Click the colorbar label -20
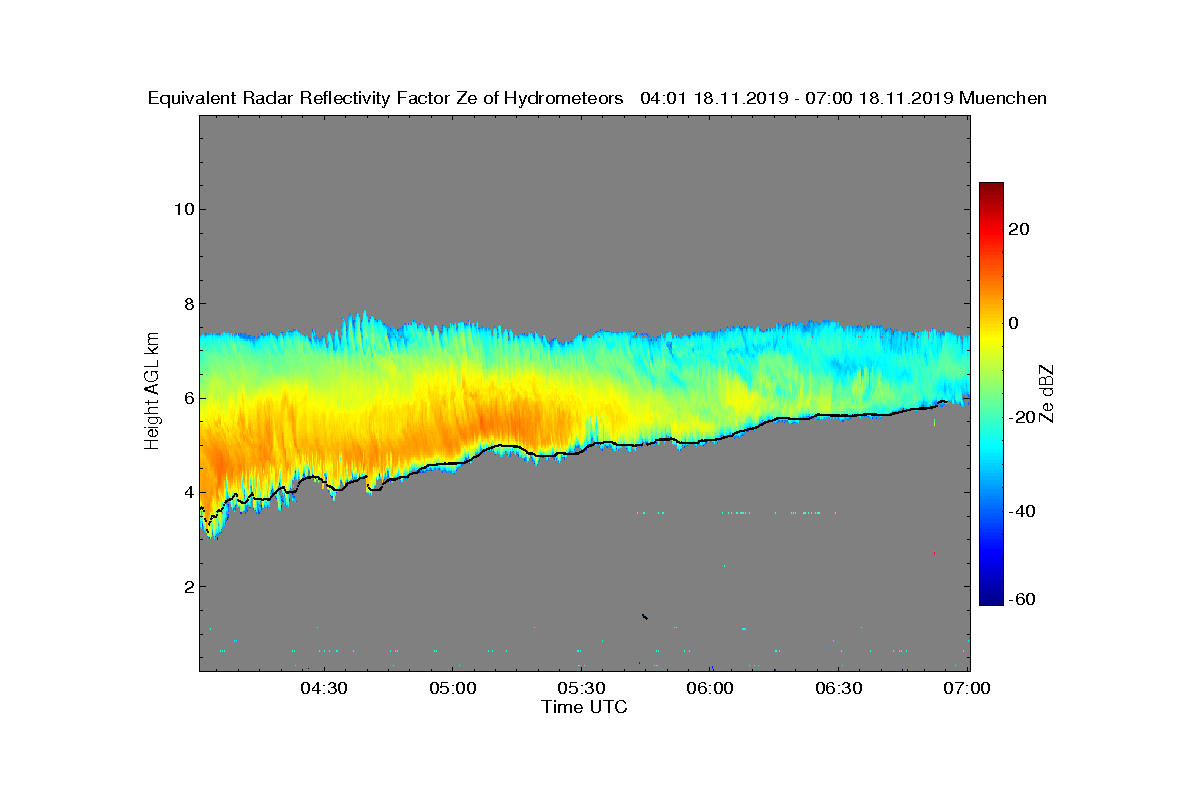This screenshot has height=800, width=1200. coord(1022,418)
